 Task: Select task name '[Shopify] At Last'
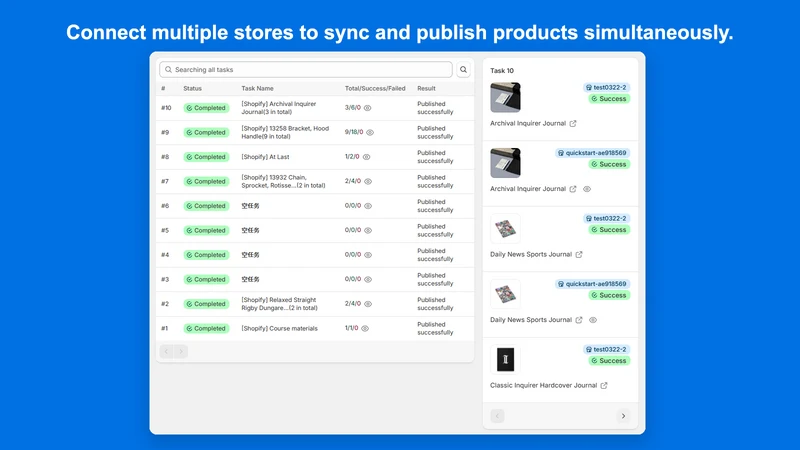tap(265, 157)
